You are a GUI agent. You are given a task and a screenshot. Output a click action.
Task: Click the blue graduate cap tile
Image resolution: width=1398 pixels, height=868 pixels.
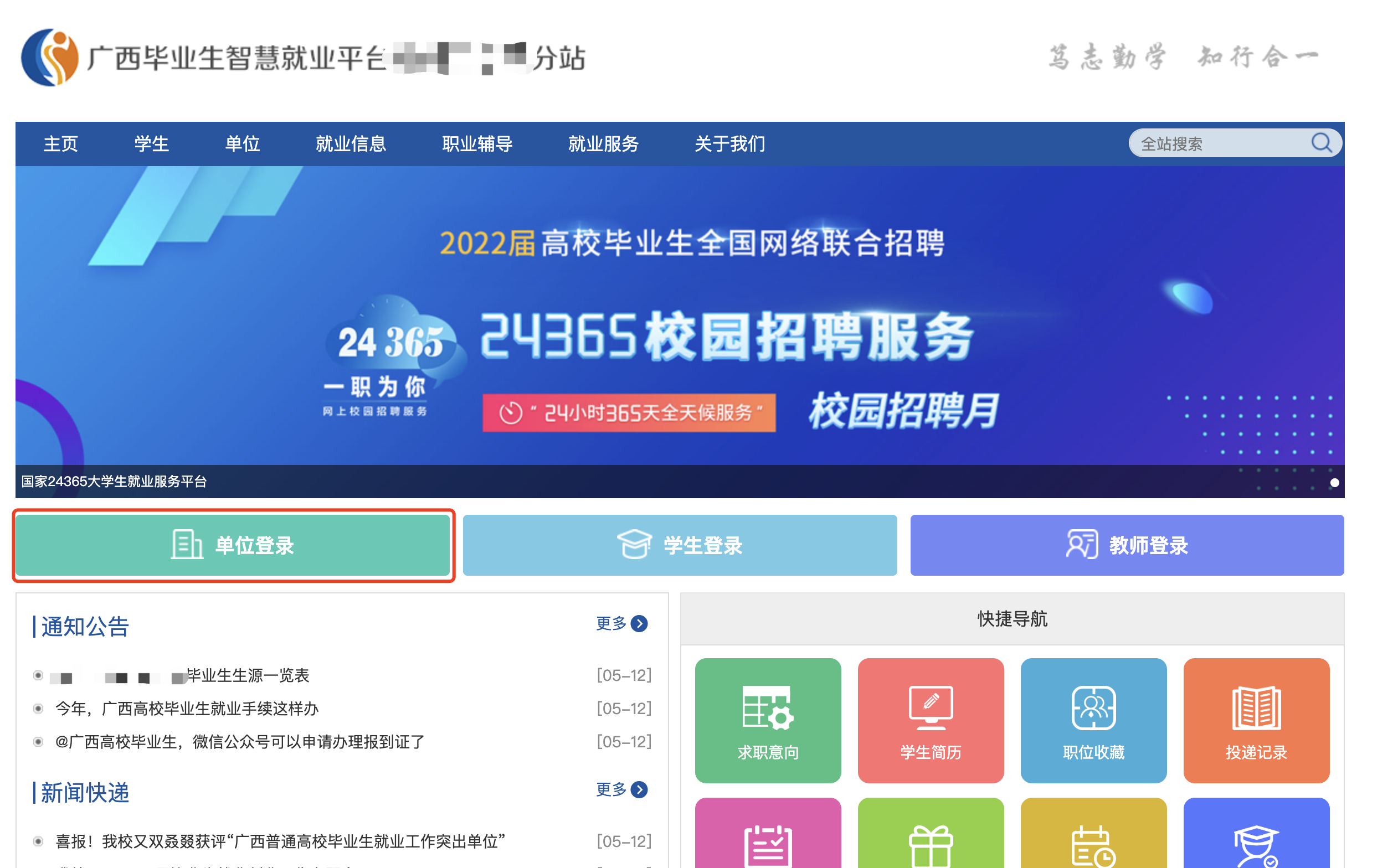[1256, 834]
